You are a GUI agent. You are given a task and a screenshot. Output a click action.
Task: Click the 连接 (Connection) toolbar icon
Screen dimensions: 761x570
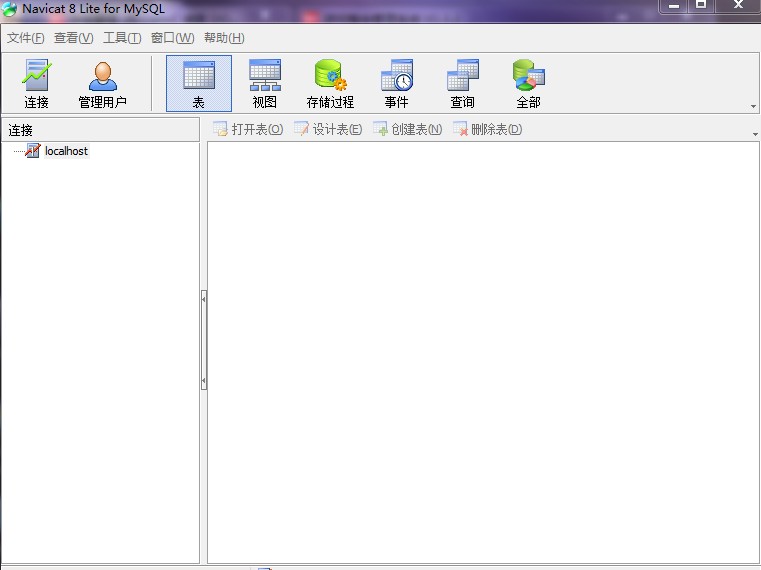[x=36, y=84]
